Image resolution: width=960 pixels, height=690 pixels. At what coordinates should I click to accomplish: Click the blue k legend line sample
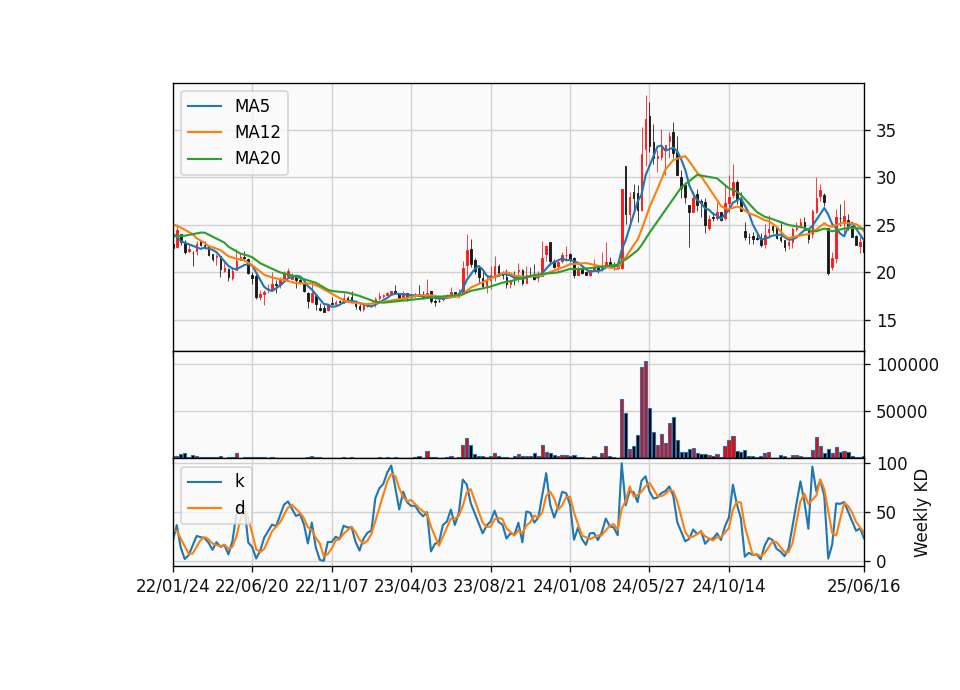click(204, 482)
